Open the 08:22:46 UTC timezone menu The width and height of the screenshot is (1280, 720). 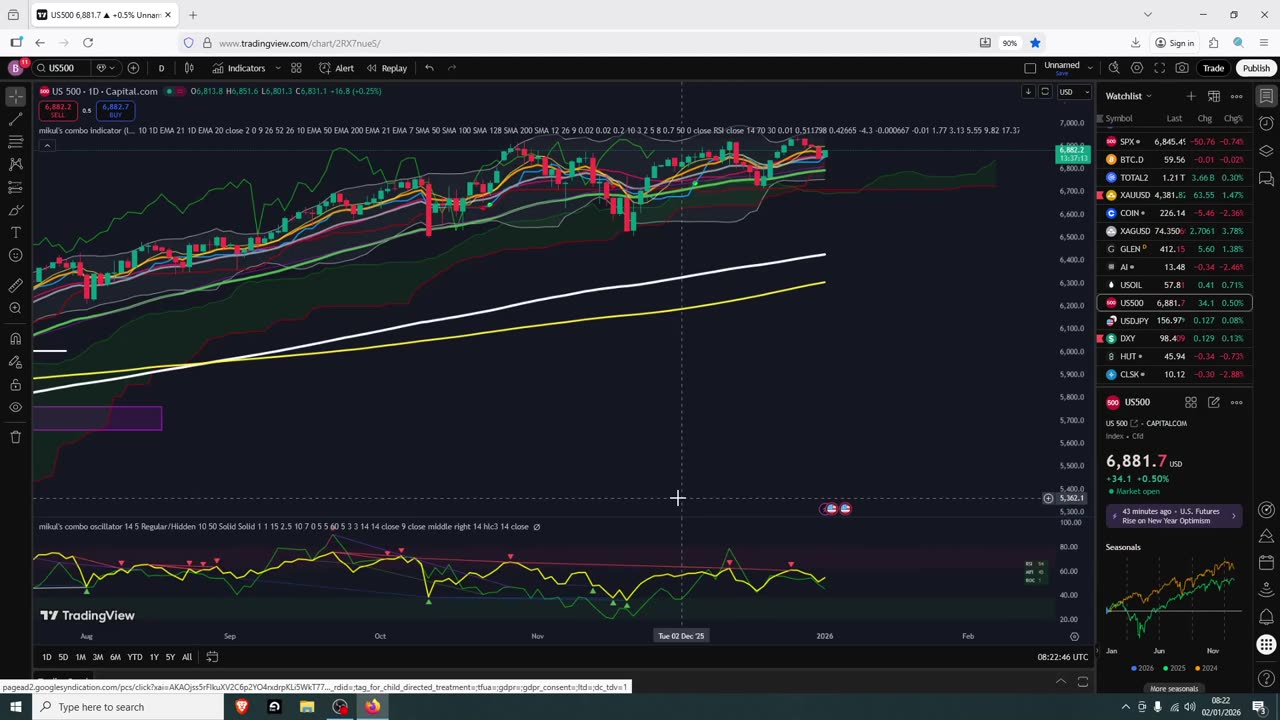pos(1063,657)
